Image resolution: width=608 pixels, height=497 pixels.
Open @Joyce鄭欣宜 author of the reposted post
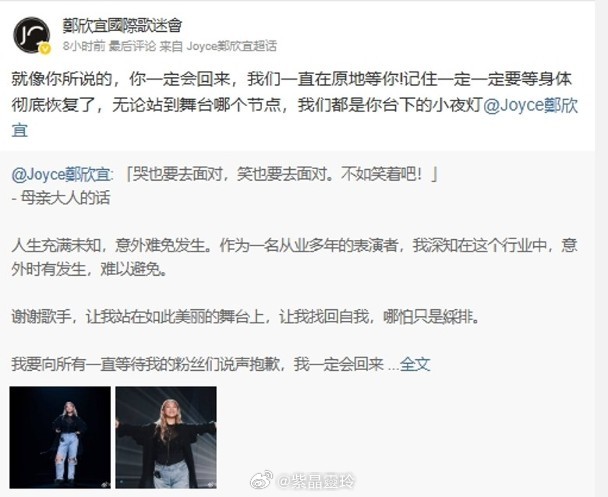tap(61, 174)
